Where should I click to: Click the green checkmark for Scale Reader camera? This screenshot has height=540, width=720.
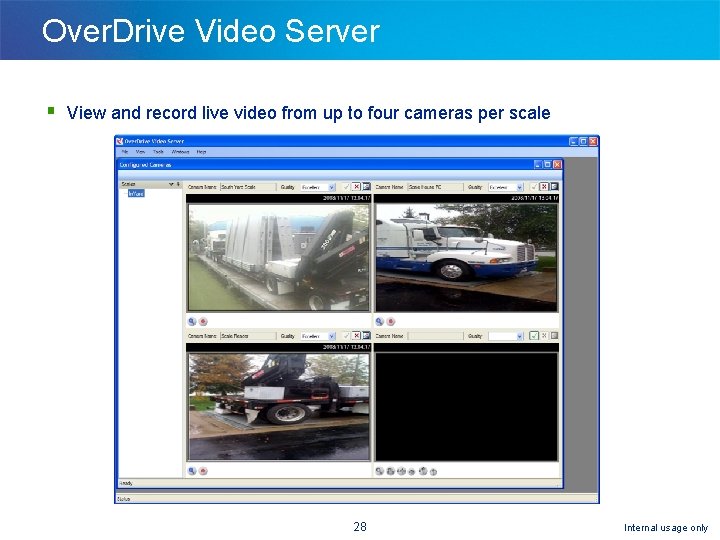click(x=346, y=336)
